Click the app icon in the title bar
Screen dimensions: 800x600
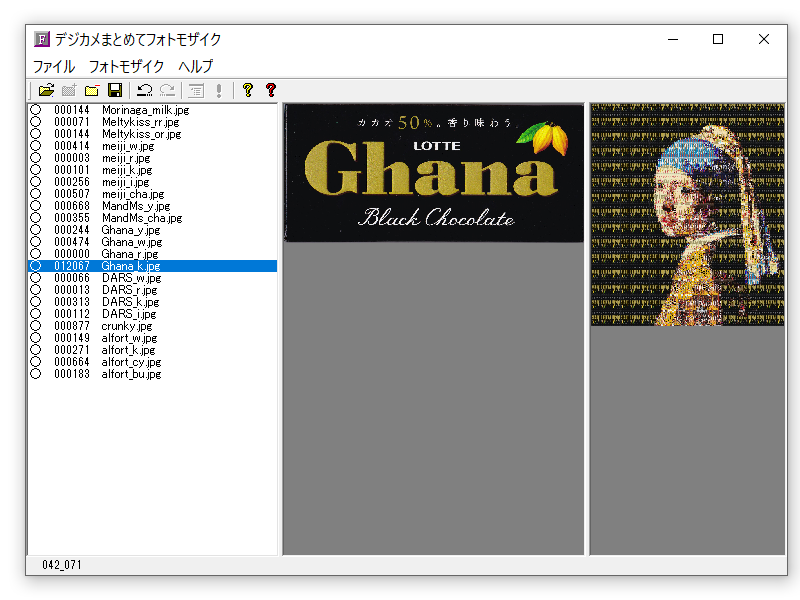point(42,39)
